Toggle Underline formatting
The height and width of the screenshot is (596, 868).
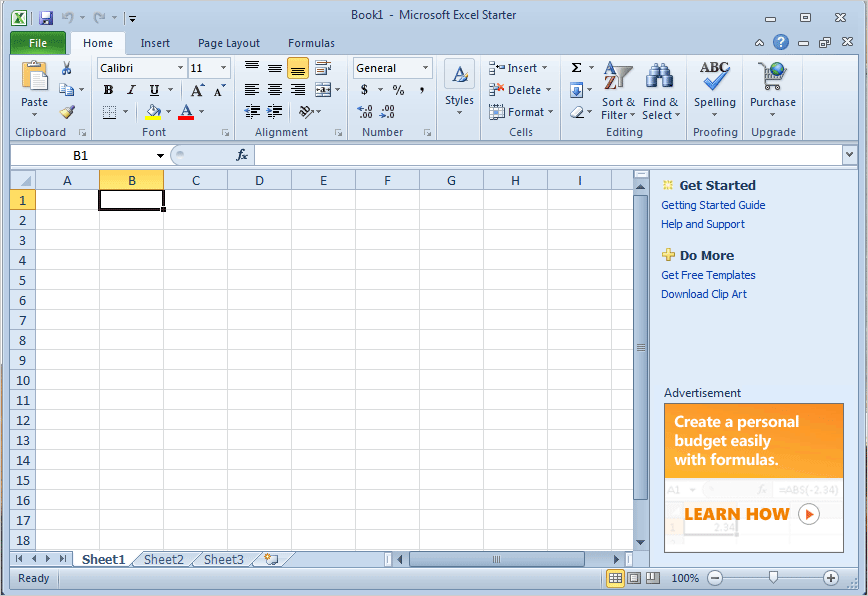coord(154,90)
